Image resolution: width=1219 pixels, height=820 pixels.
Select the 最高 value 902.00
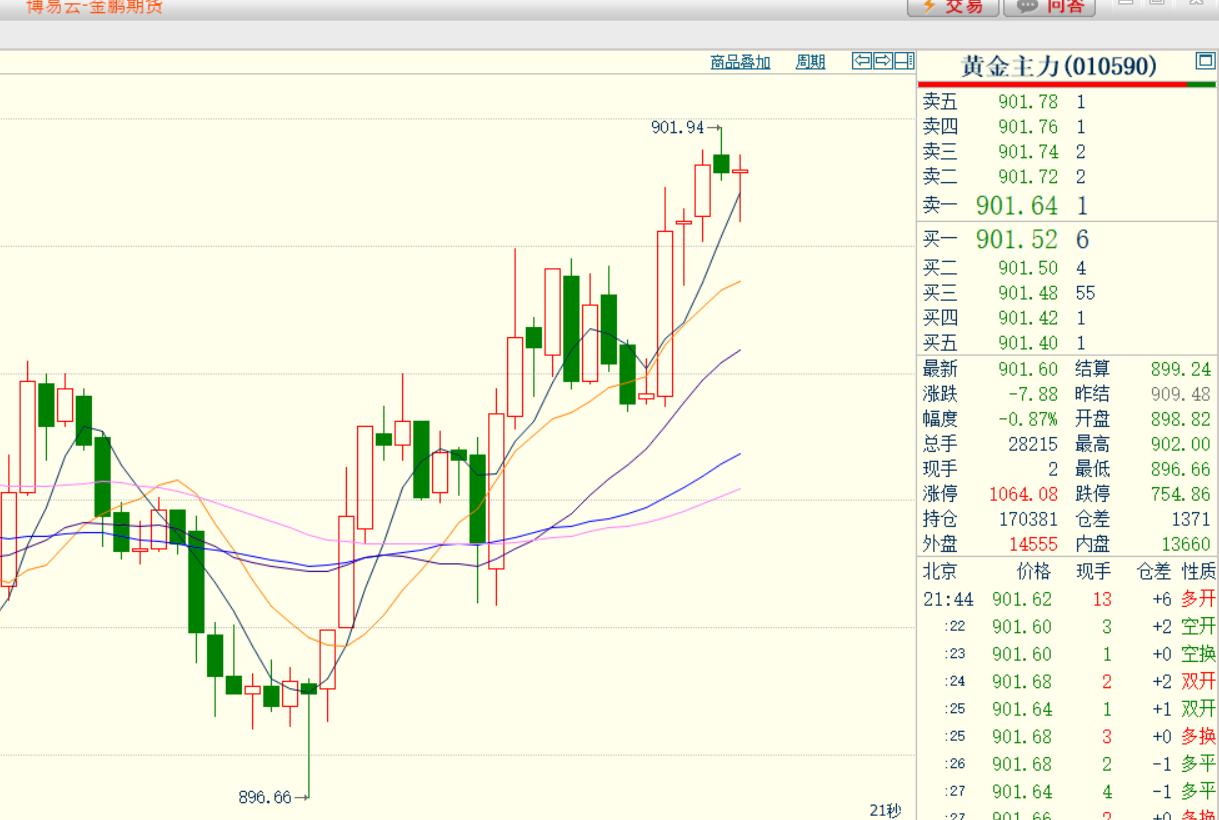(1180, 444)
